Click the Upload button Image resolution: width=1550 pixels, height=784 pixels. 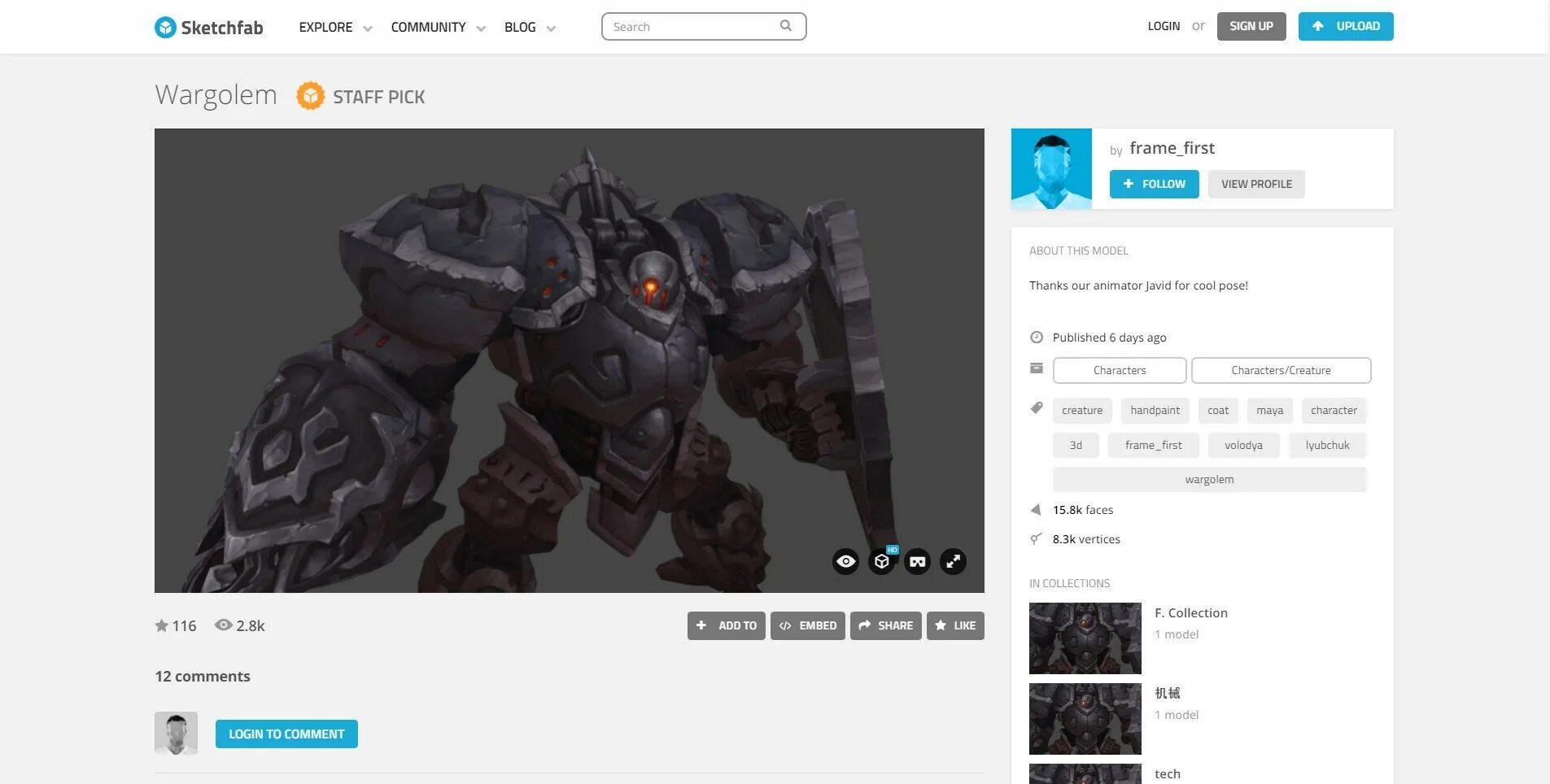click(x=1346, y=26)
